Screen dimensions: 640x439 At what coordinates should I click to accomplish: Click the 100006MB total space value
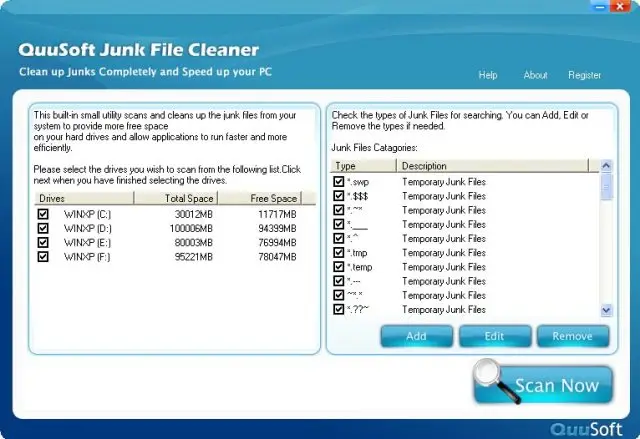point(191,228)
